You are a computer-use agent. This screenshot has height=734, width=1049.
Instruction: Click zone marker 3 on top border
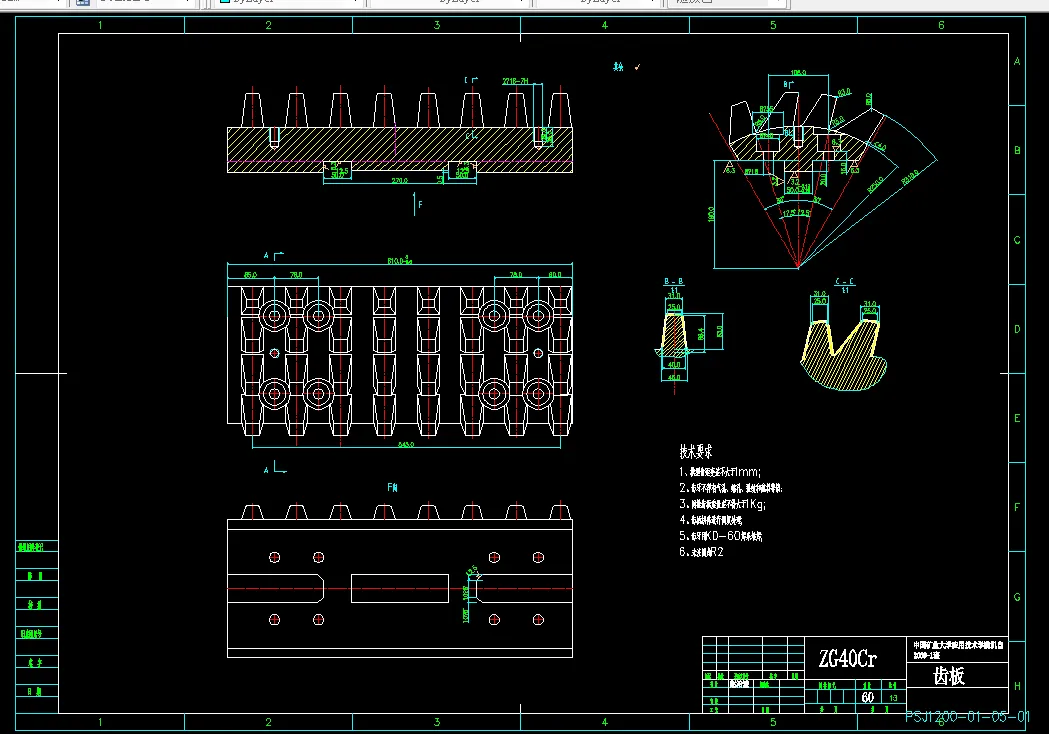[437, 25]
